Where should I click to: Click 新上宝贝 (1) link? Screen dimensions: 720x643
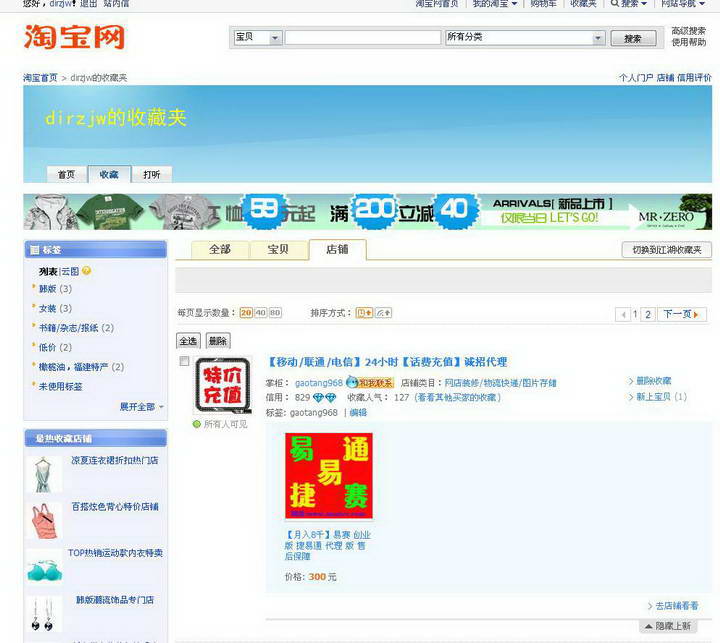661,396
